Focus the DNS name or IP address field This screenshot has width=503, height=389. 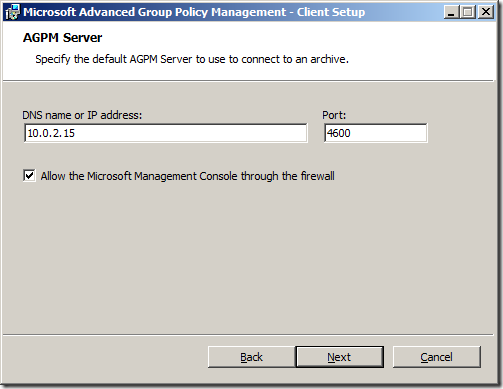tap(166, 133)
